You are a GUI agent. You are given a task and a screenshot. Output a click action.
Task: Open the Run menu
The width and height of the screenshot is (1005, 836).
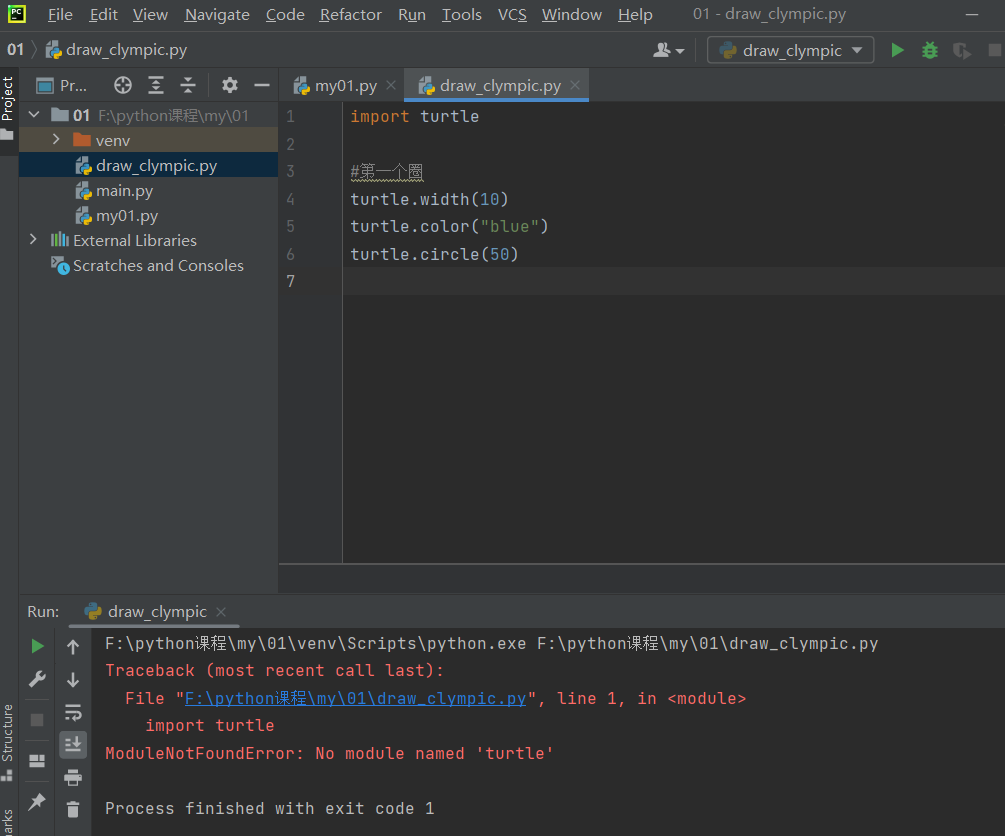coord(411,15)
